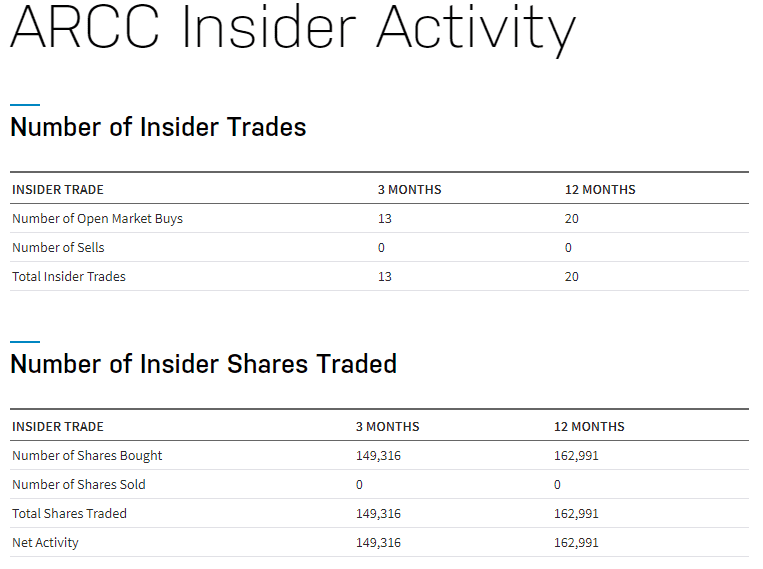Click the Number of Insider Shares Traded heading
The image size is (763, 569).
point(203,364)
